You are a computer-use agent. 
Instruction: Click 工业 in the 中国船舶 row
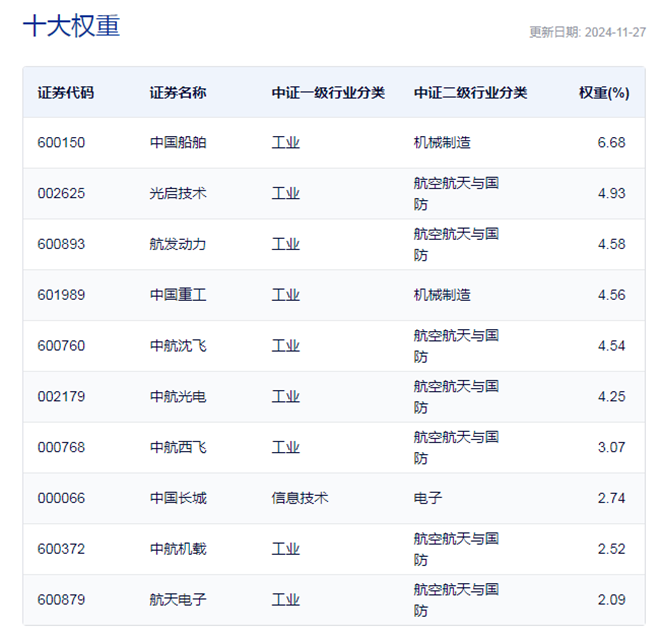coord(285,143)
